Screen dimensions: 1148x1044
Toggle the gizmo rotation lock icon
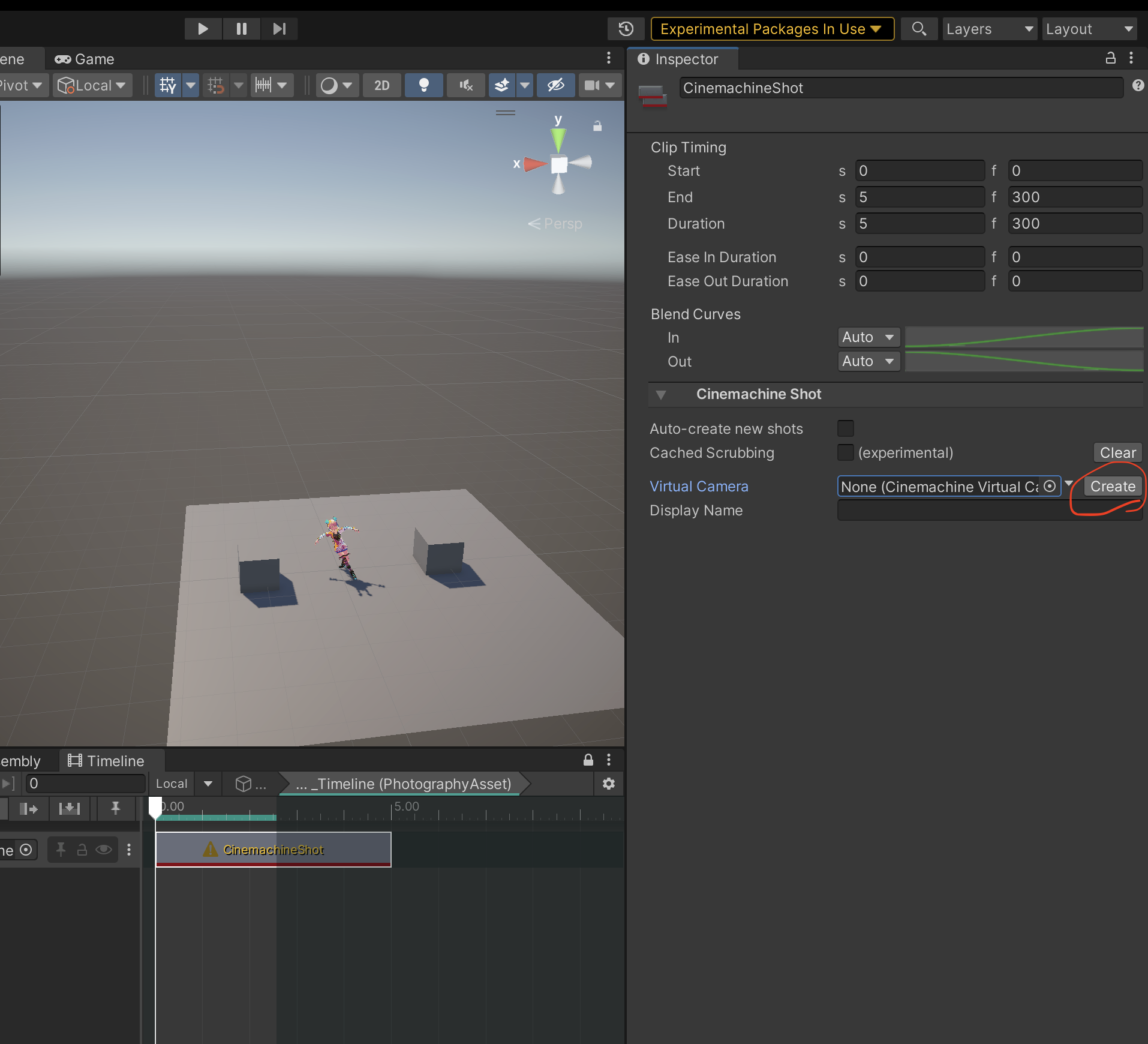(x=597, y=126)
